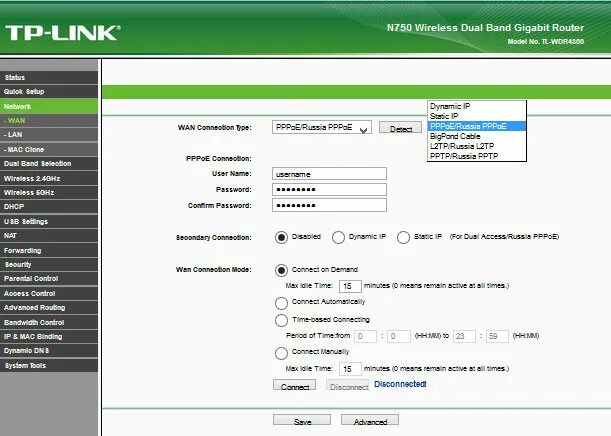The image size is (611, 436).
Task: Edit Max Idle Time under Connect on Demand
Action: coord(350,286)
